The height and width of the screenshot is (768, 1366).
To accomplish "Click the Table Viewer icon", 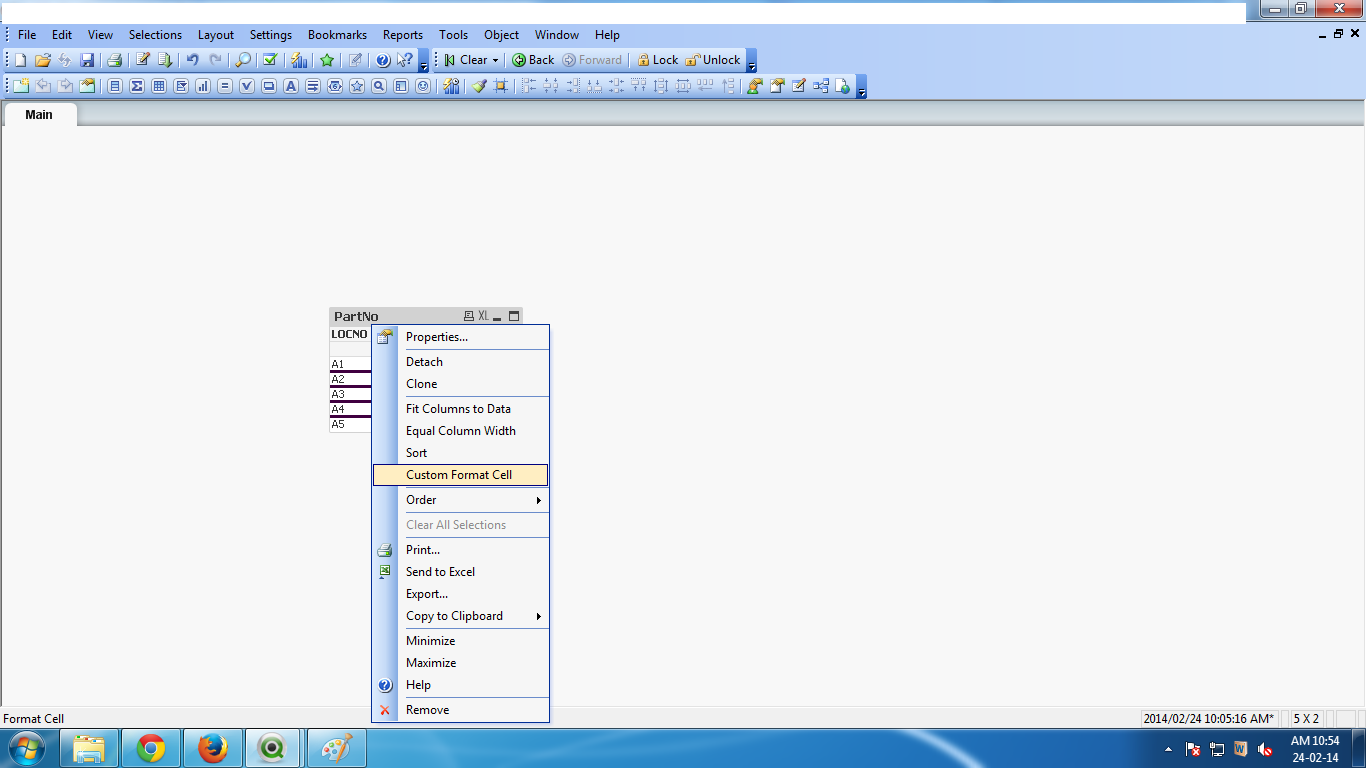I will tap(820, 86).
